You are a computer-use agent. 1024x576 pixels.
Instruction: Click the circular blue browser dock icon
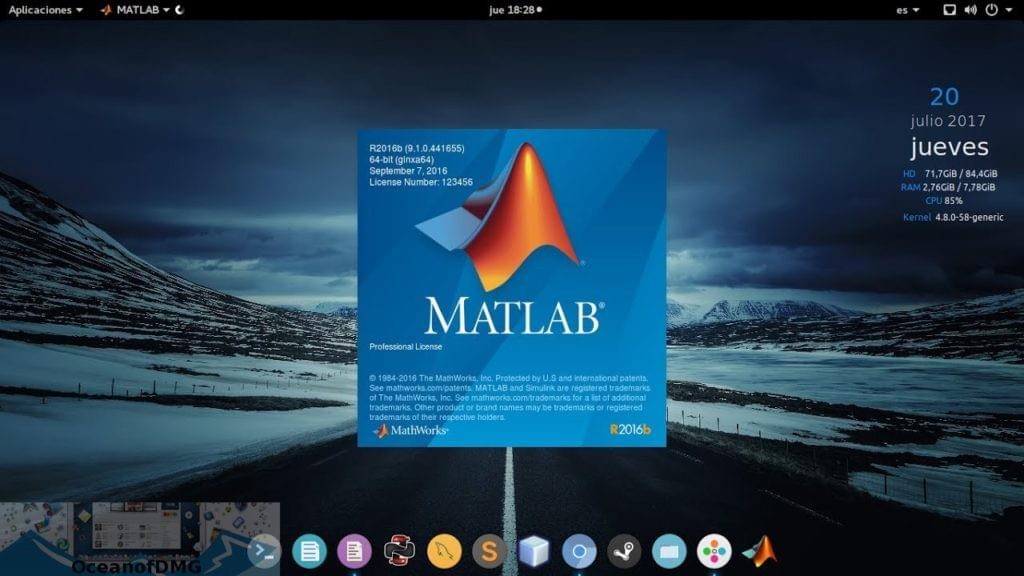click(578, 549)
